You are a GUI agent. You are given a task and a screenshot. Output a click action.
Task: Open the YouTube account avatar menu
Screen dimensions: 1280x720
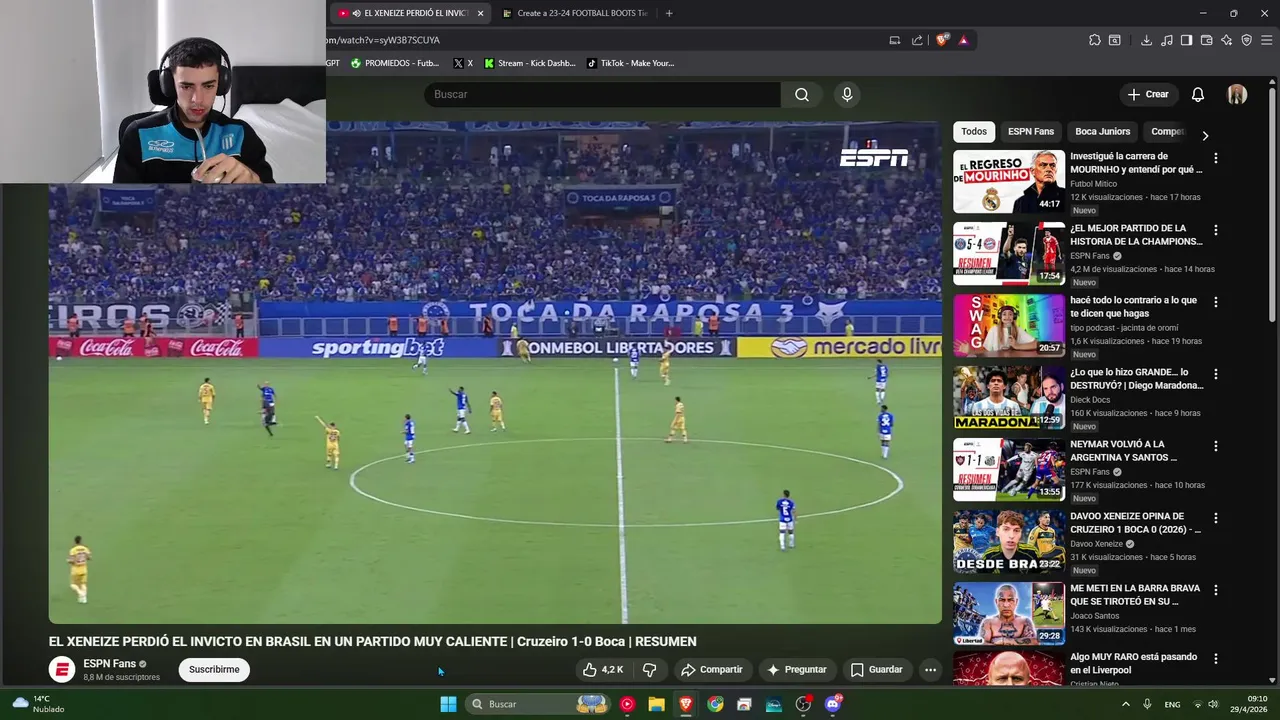coord(1237,94)
